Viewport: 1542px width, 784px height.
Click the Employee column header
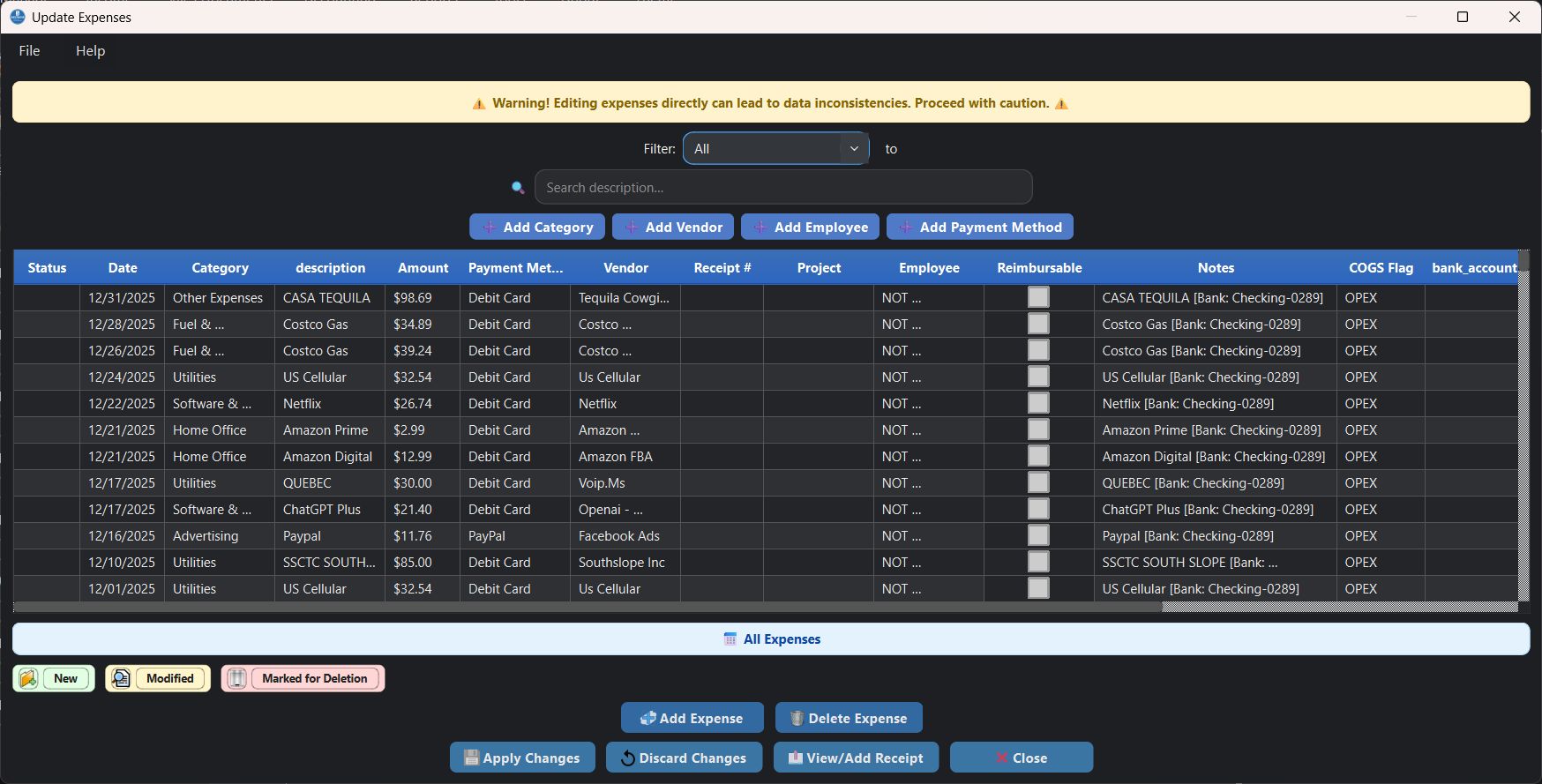pyautogui.click(x=929, y=267)
